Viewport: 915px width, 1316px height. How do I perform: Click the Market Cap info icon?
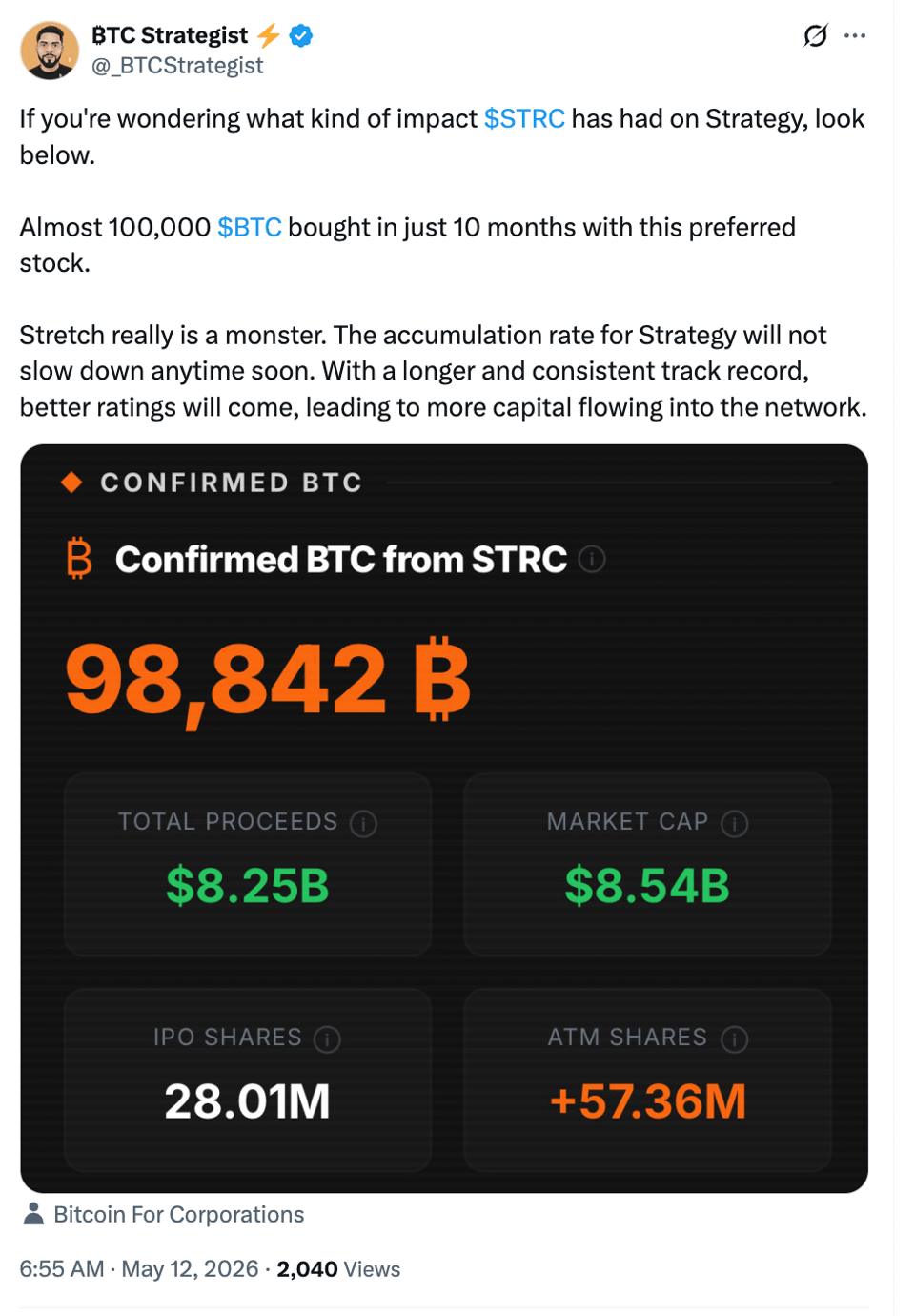pos(734,823)
